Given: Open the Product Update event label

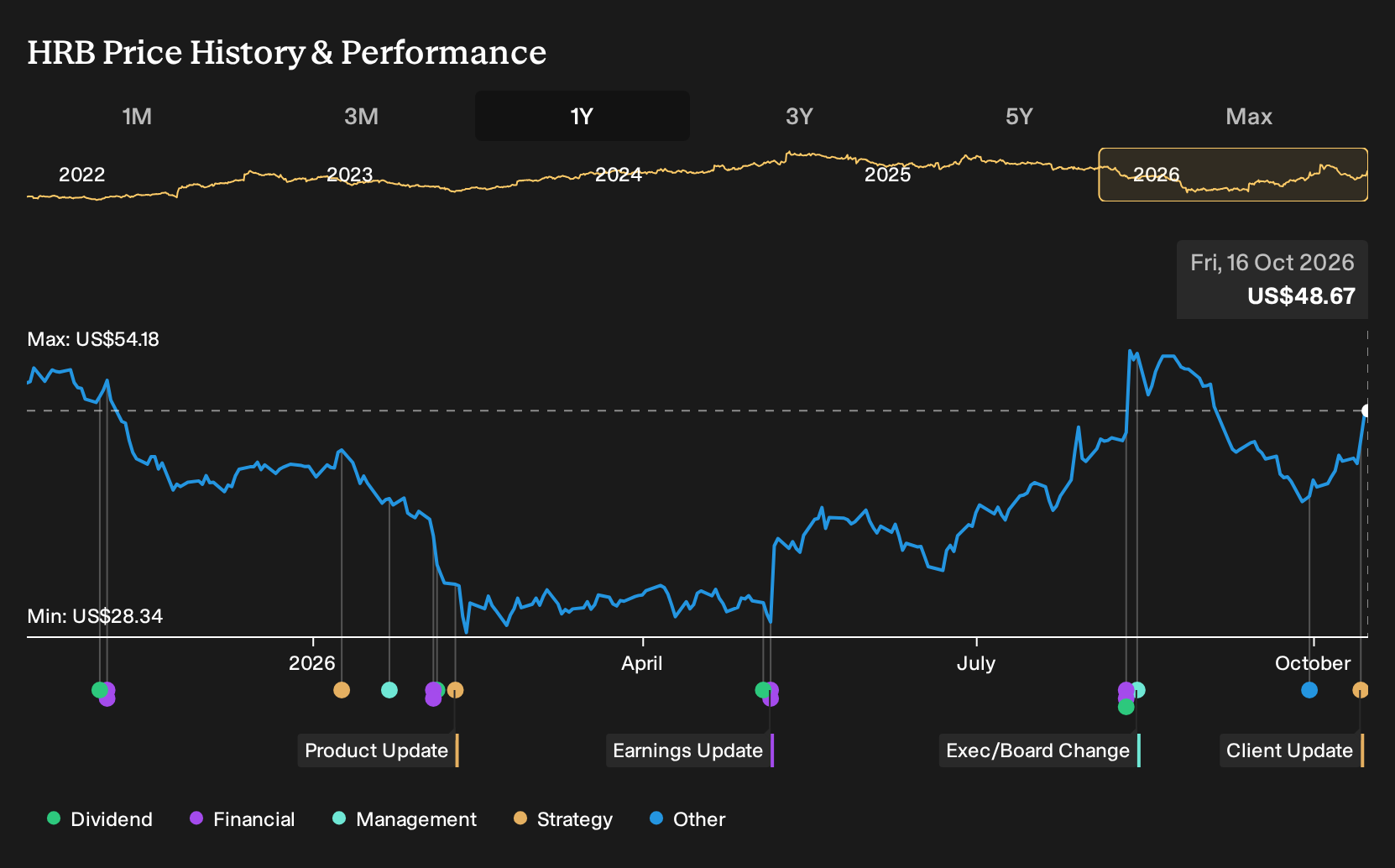Looking at the screenshot, I should click(x=378, y=750).
